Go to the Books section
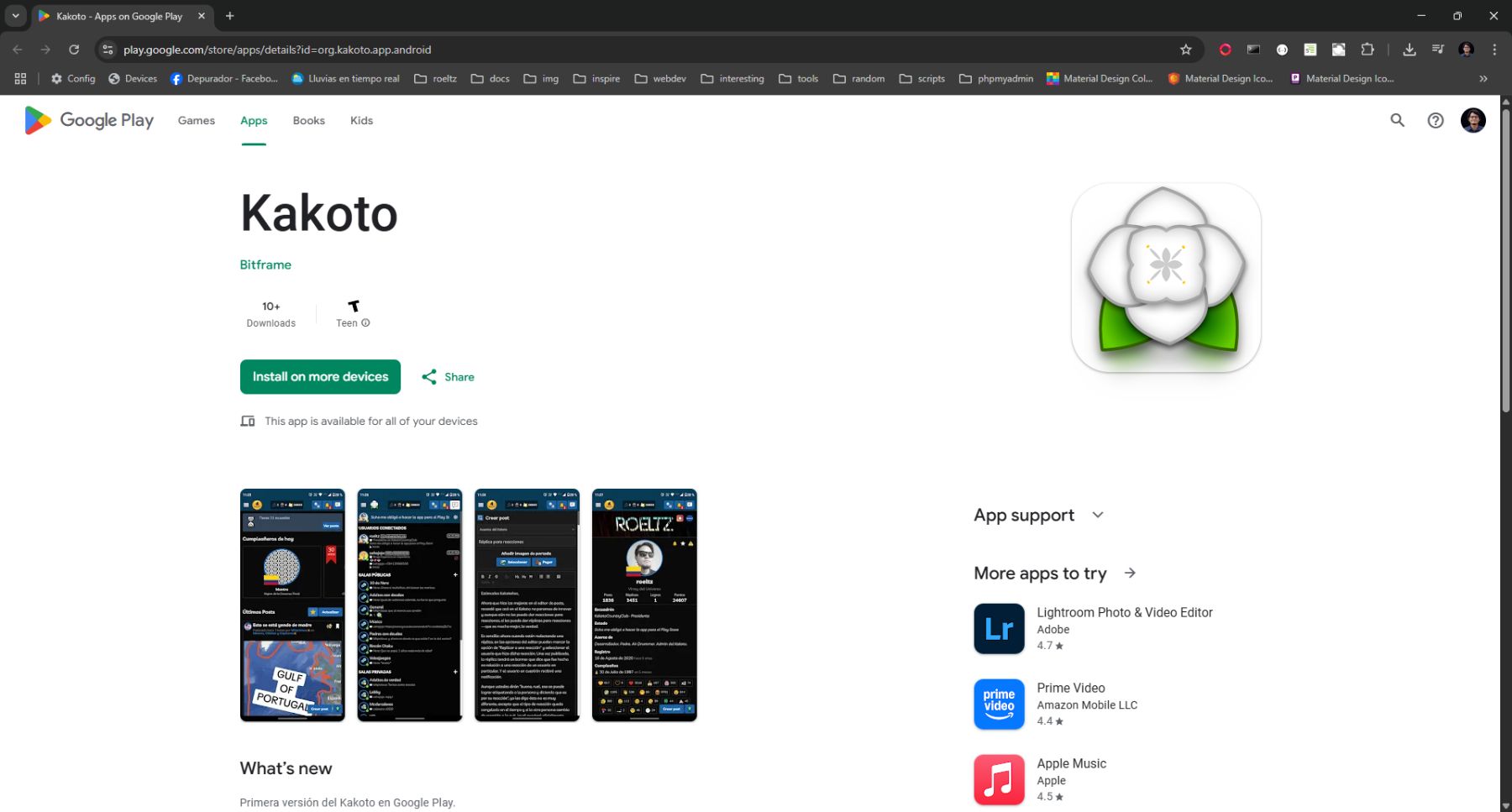 308,121
